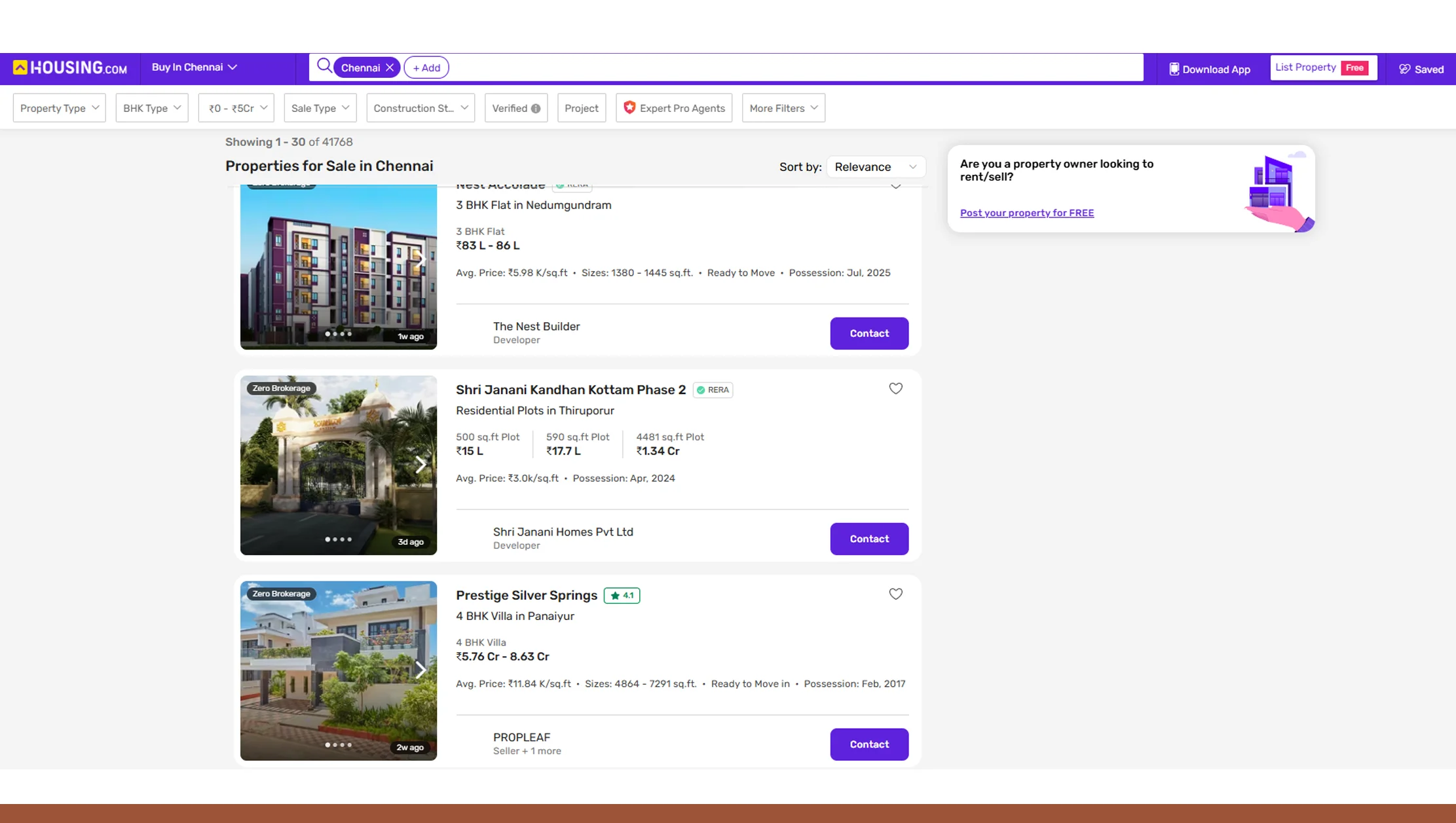Favorite the Prestige Silver Springs listing
This screenshot has height=823, width=1456.
(x=895, y=594)
